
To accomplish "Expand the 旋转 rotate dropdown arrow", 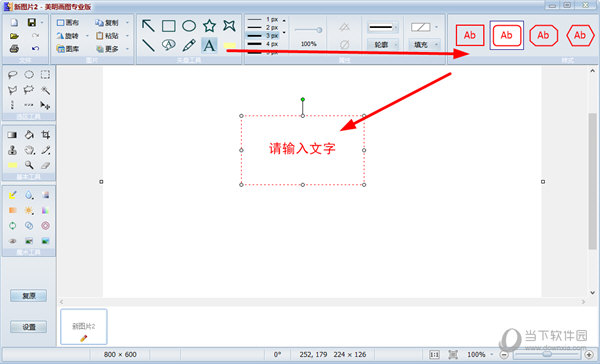I will tap(87, 36).
